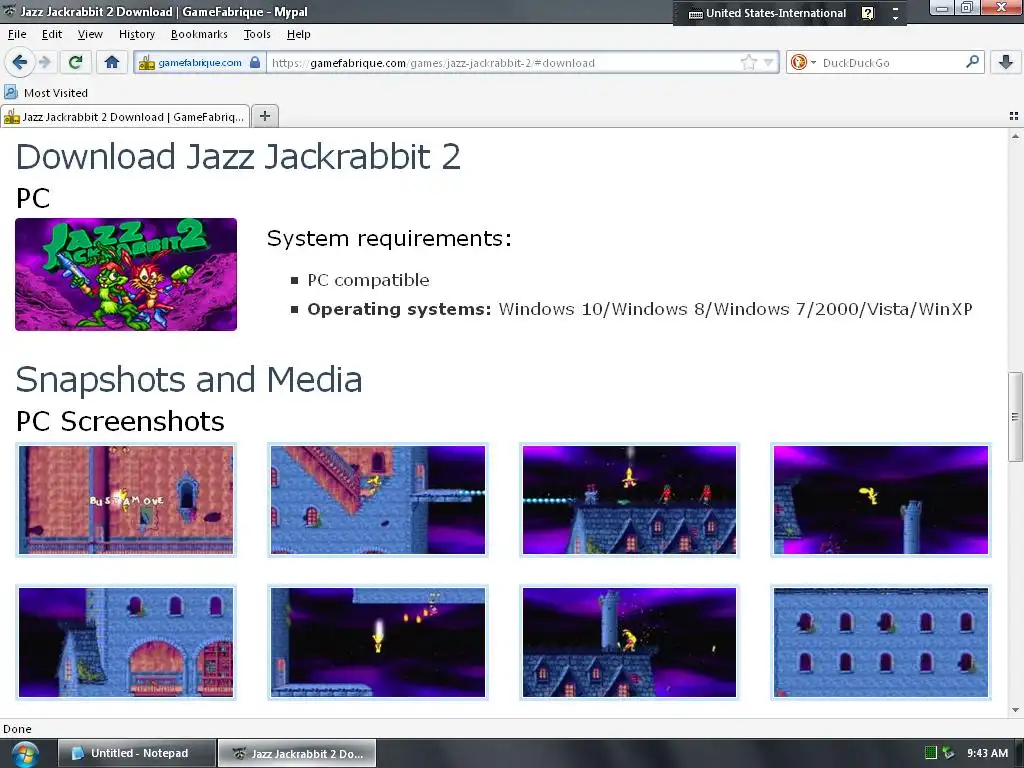Bookmark this page with the star icon
Image resolution: width=1024 pixels, height=768 pixels.
click(748, 63)
